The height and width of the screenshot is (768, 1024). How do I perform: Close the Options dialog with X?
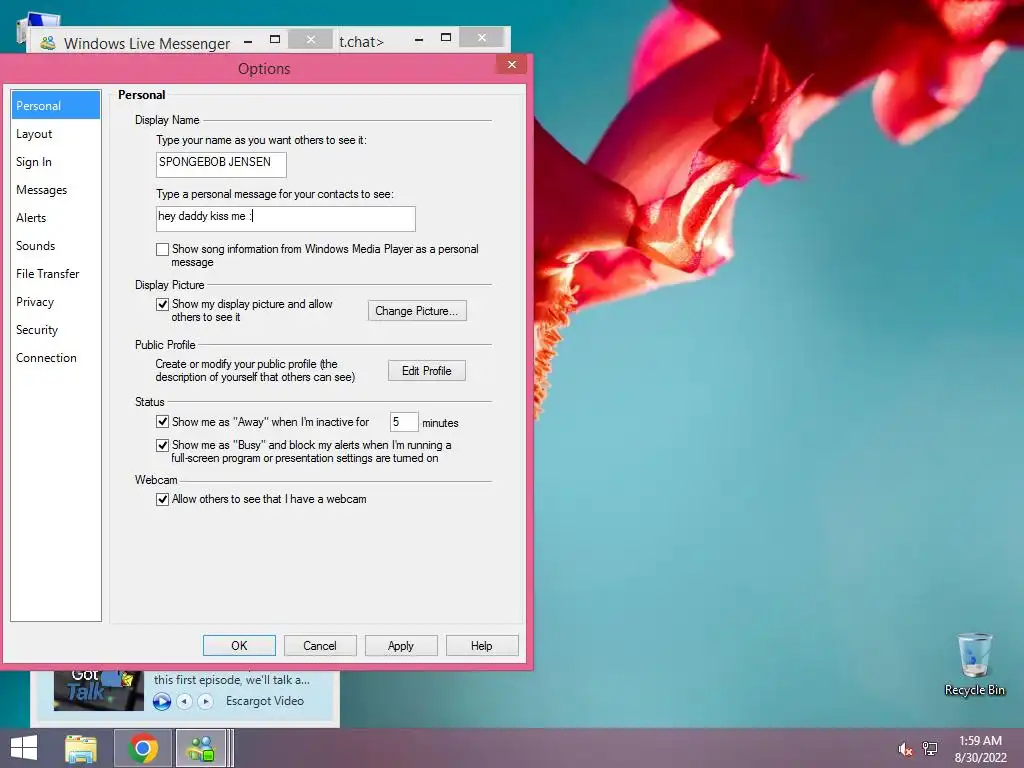[512, 65]
